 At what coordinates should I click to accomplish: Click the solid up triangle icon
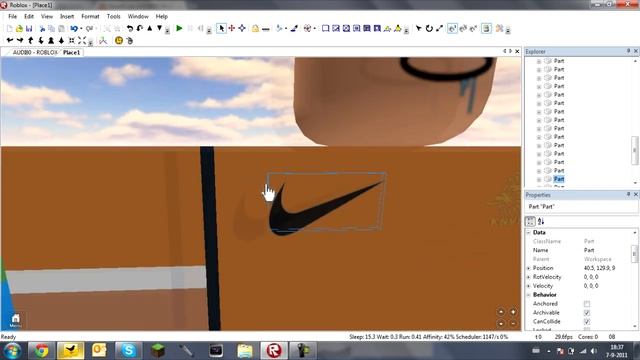click(x=150, y=28)
